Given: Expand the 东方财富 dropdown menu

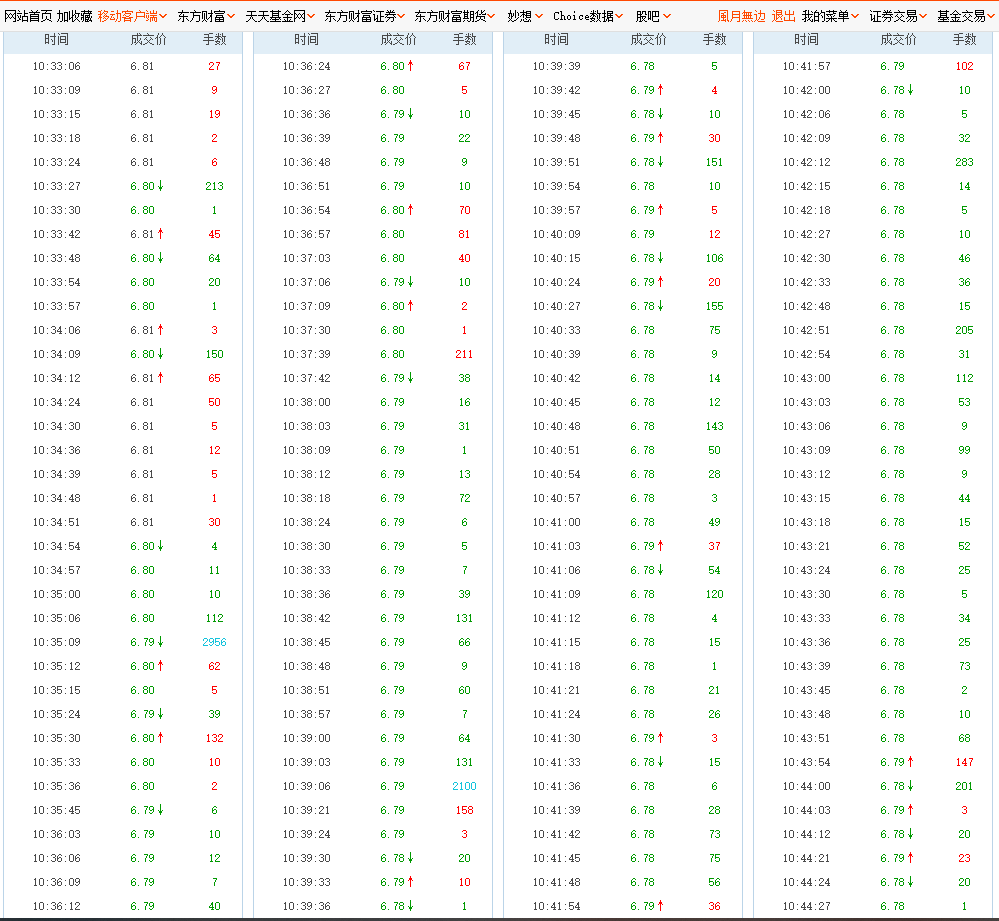Looking at the screenshot, I should 206,16.
